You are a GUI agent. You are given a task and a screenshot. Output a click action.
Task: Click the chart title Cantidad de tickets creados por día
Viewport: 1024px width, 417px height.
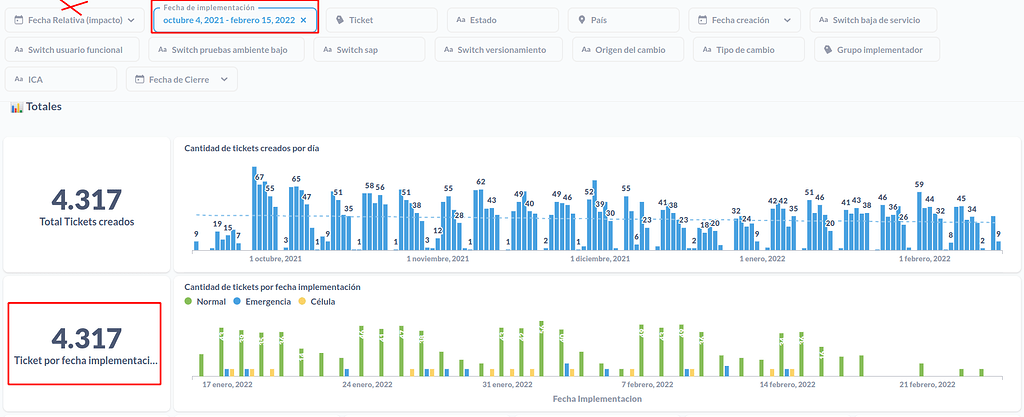(x=251, y=148)
